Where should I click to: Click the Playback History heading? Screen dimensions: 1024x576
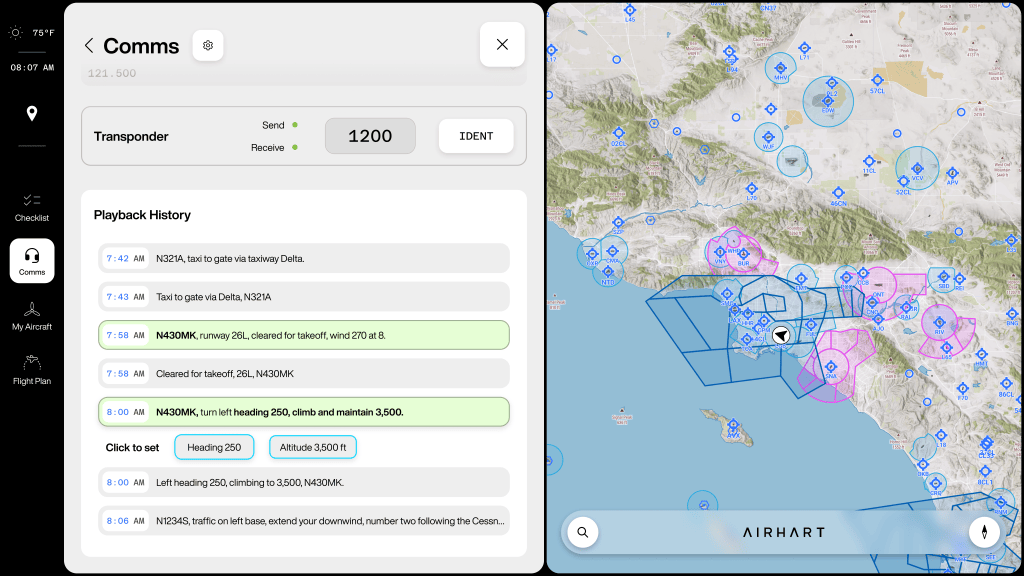coord(142,215)
